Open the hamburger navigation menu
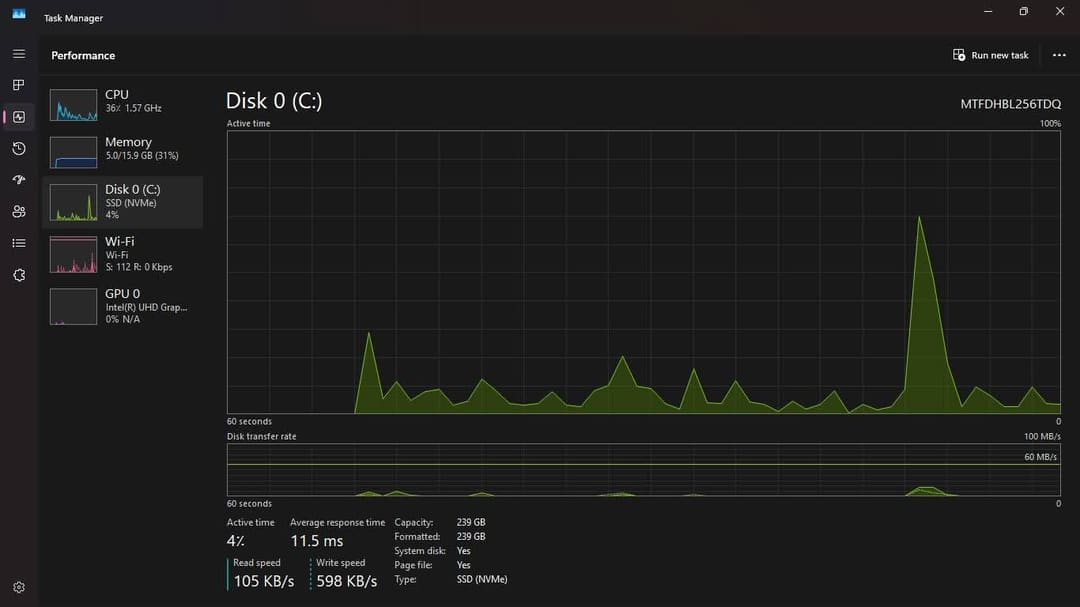Viewport: 1080px width, 607px height. 19,54
